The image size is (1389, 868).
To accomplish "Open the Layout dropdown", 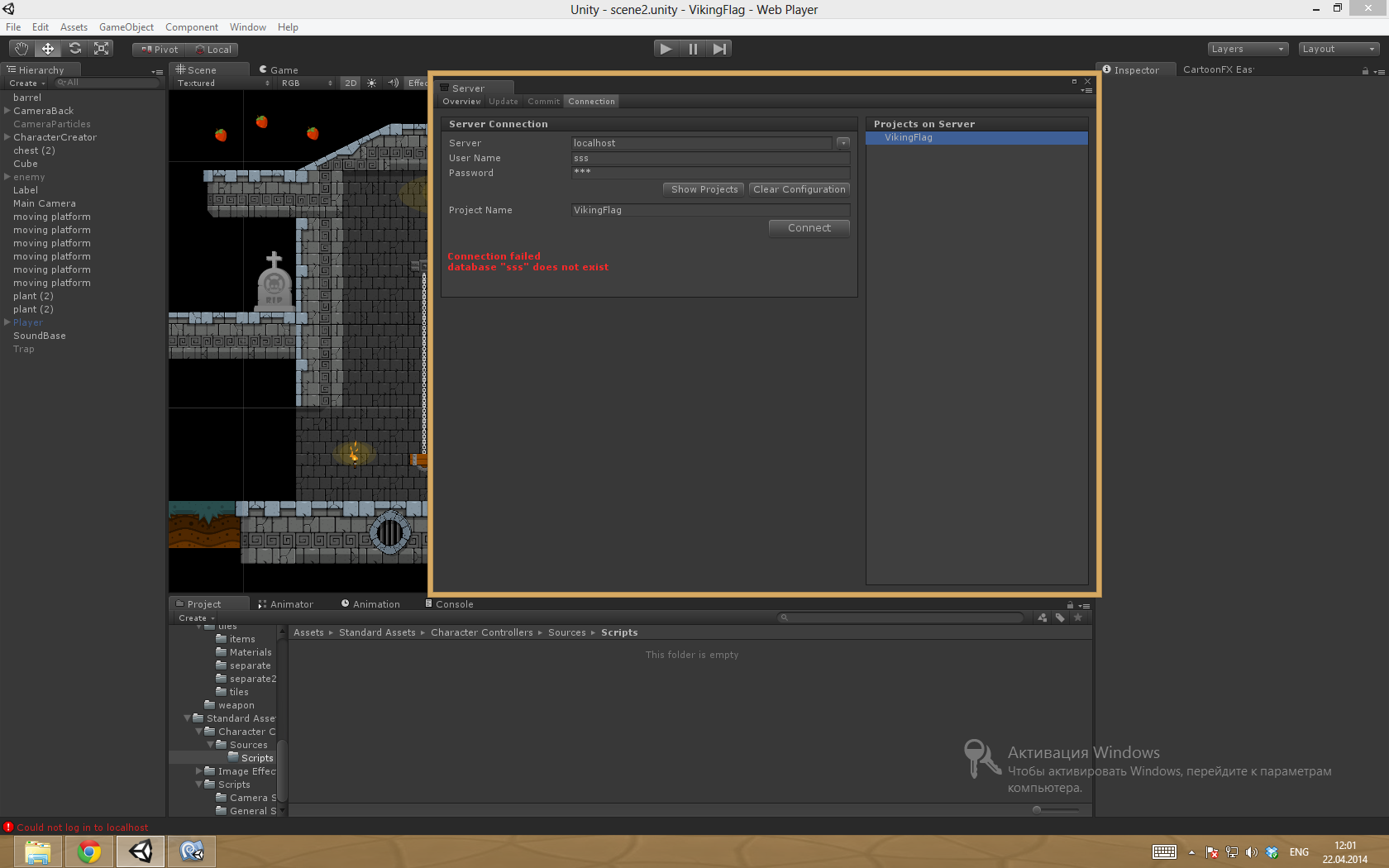I will pyautogui.click(x=1339, y=49).
